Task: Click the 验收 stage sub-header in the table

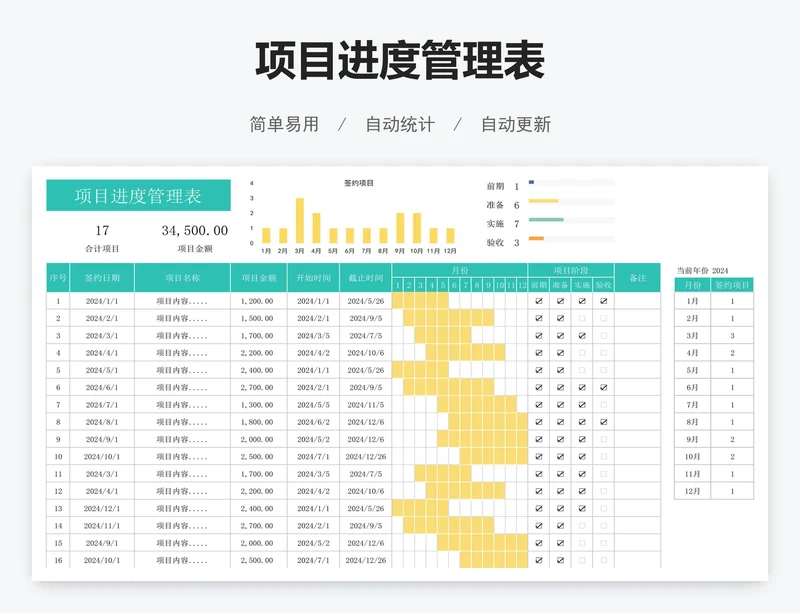Action: pyautogui.click(x=604, y=285)
